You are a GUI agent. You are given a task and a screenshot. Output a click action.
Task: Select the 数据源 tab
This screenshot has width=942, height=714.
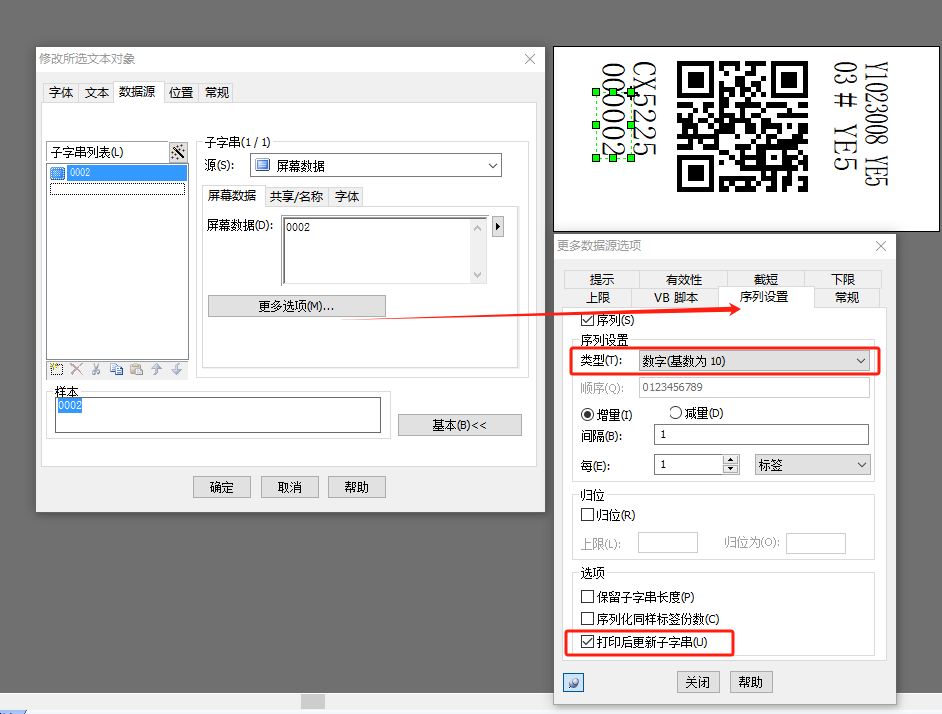click(137, 91)
